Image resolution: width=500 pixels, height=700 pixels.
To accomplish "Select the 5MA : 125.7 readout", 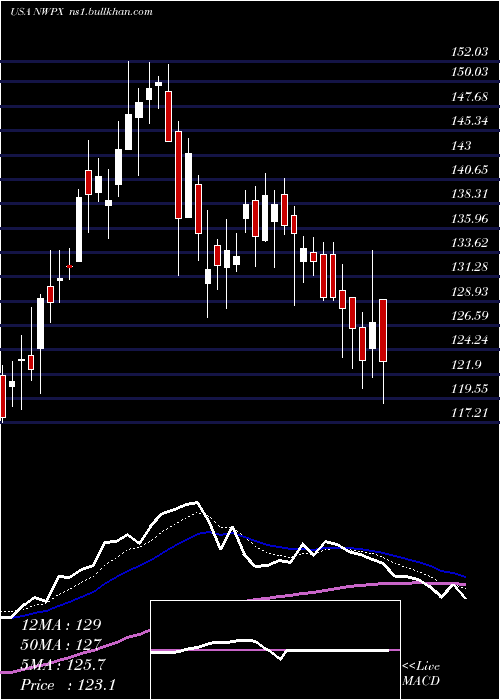I will point(63,665).
